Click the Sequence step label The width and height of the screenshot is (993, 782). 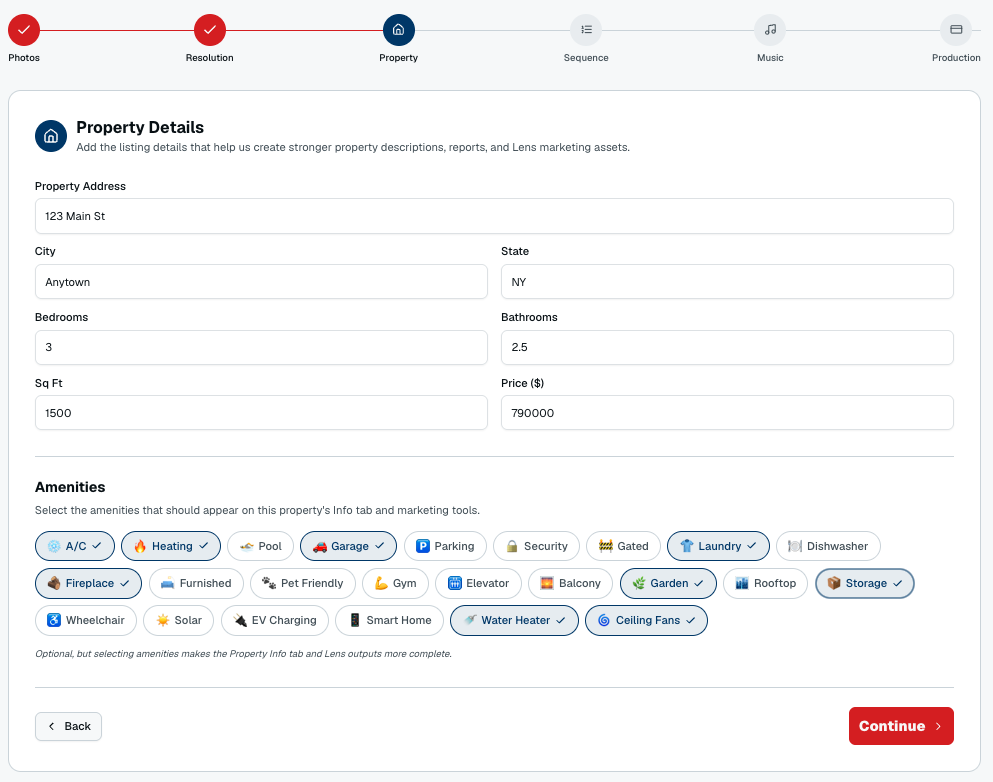(586, 58)
